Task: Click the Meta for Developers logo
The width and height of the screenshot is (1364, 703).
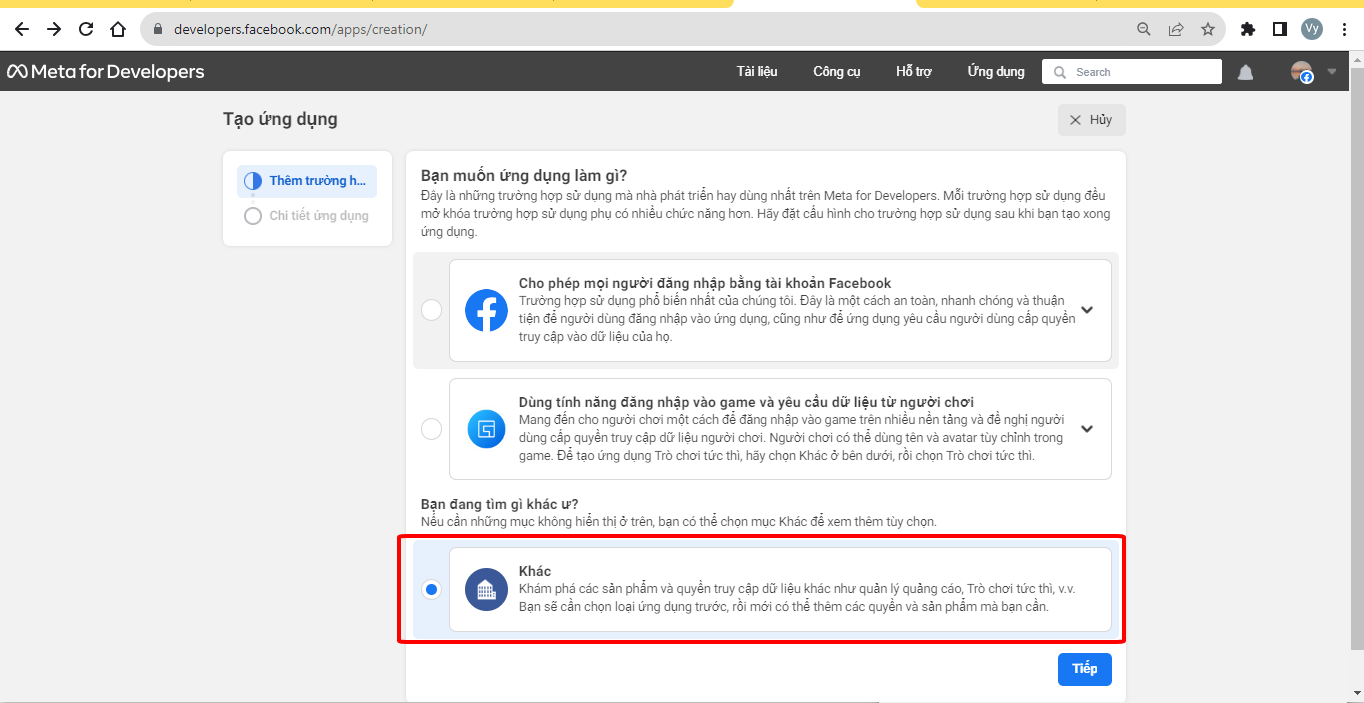Action: pos(106,72)
